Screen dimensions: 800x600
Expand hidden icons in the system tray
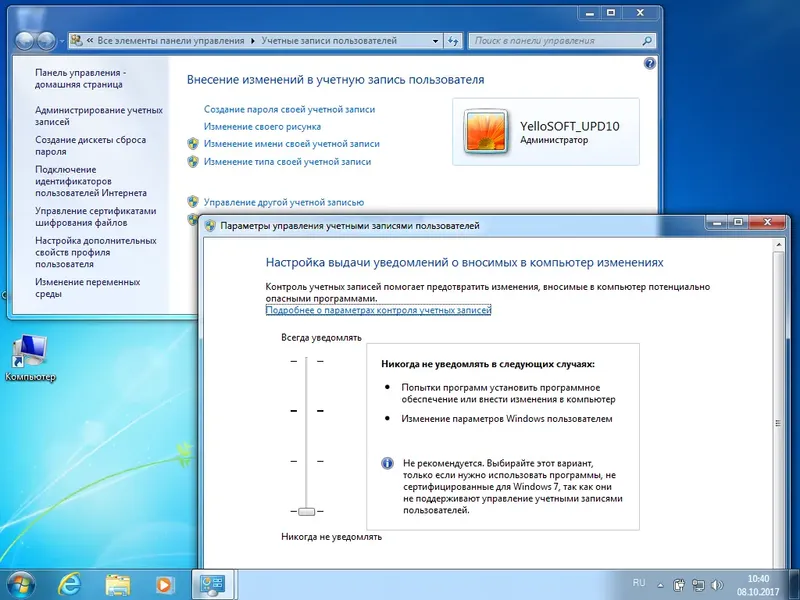pyautogui.click(x=660, y=585)
